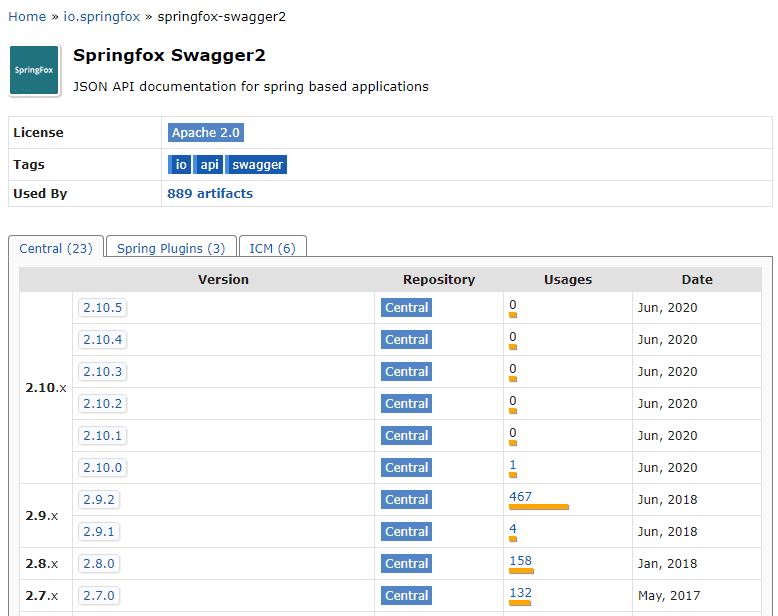
Task: Open version 2.10.0
Action: 102,467
